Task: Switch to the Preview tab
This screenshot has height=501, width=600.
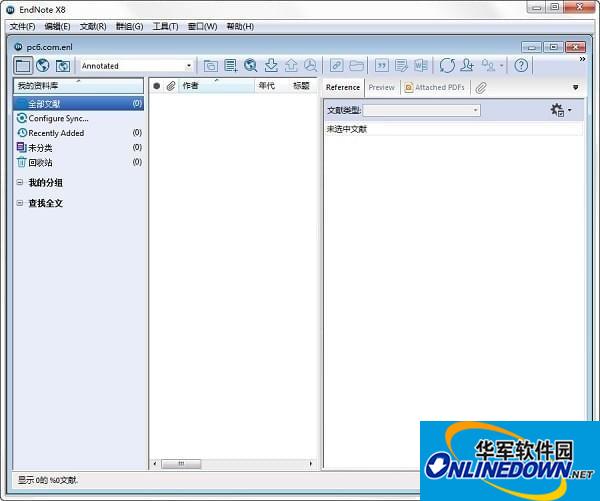Action: (382, 87)
